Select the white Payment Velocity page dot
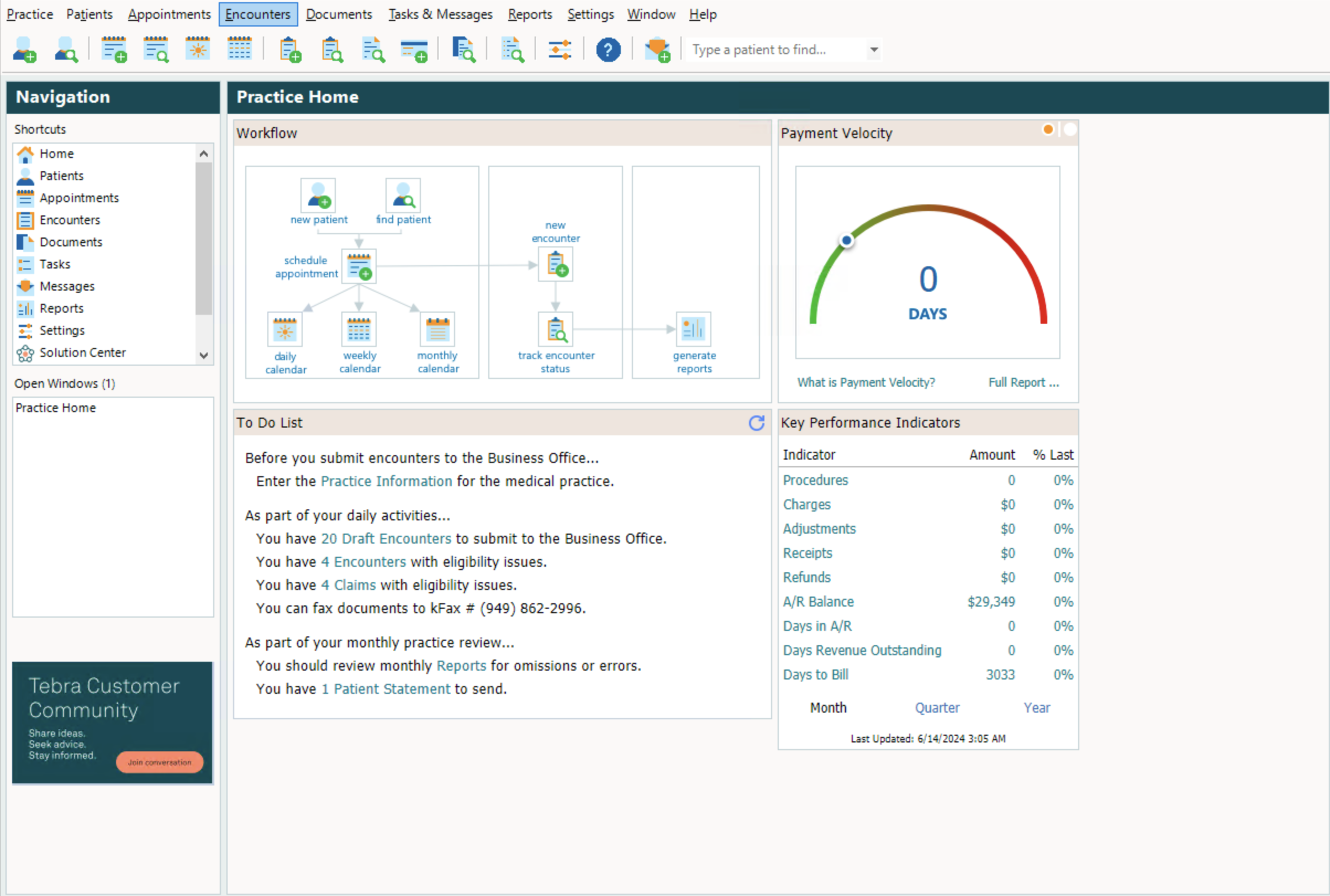 coord(1070,130)
